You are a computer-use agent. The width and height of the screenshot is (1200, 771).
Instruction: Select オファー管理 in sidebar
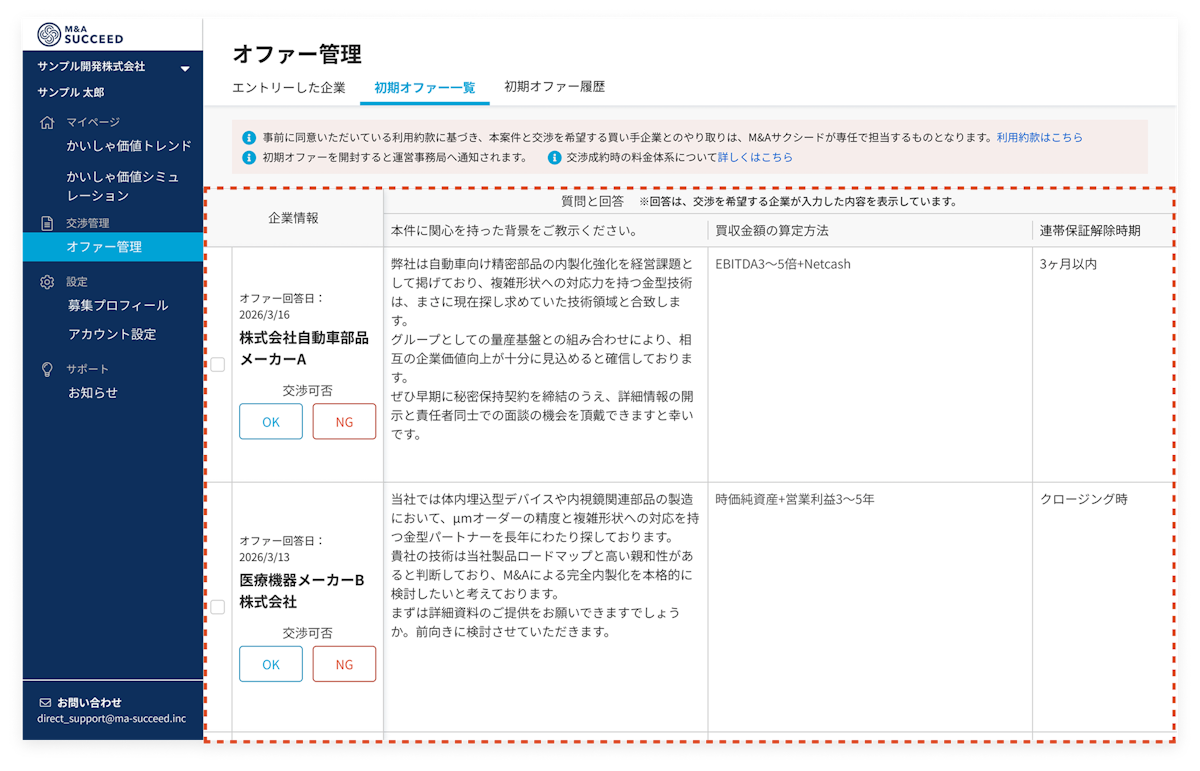[x=112, y=247]
